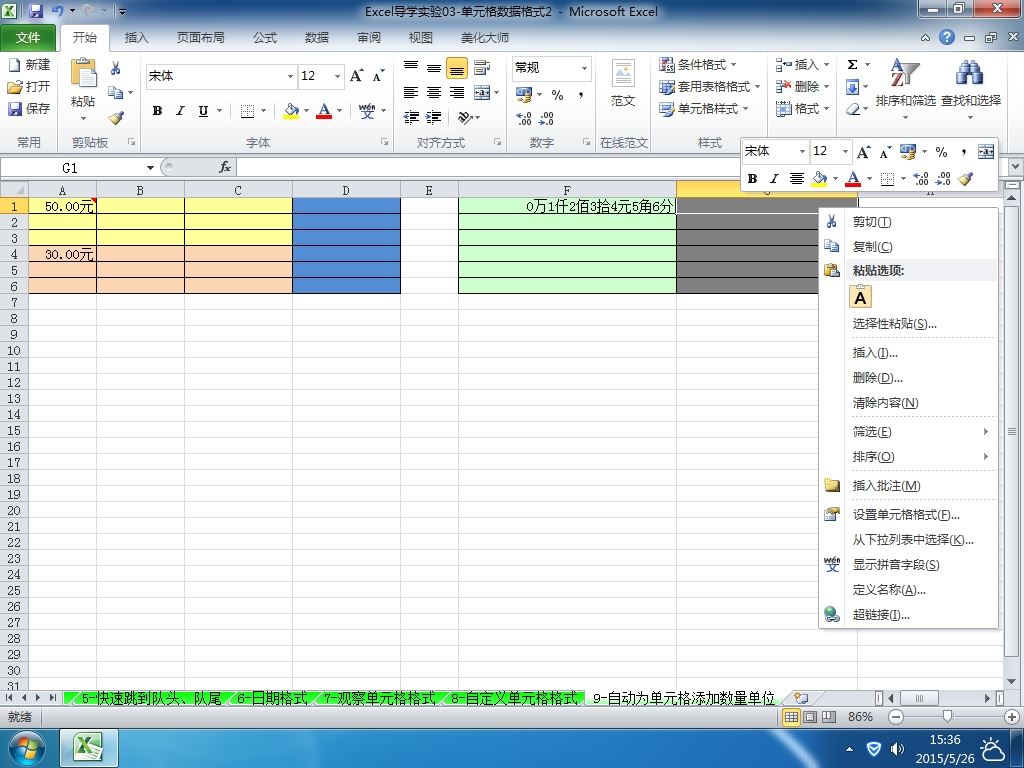
Task: Click the wrap text icon
Action: click(x=483, y=67)
